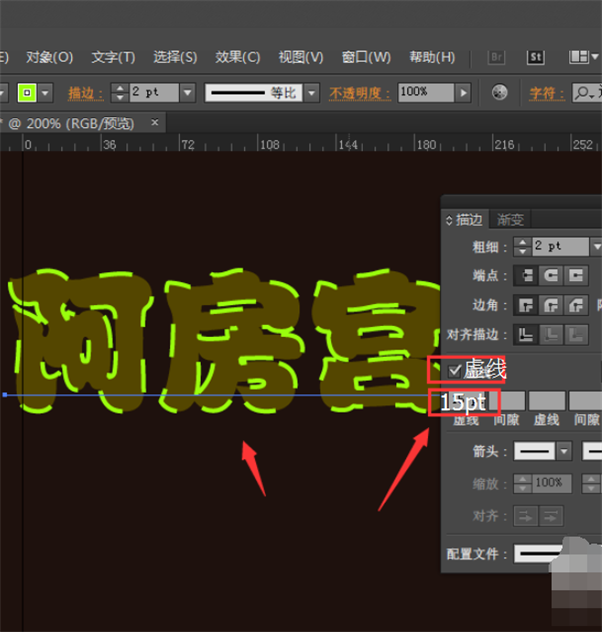Open the 选择(S) menu

175,57
